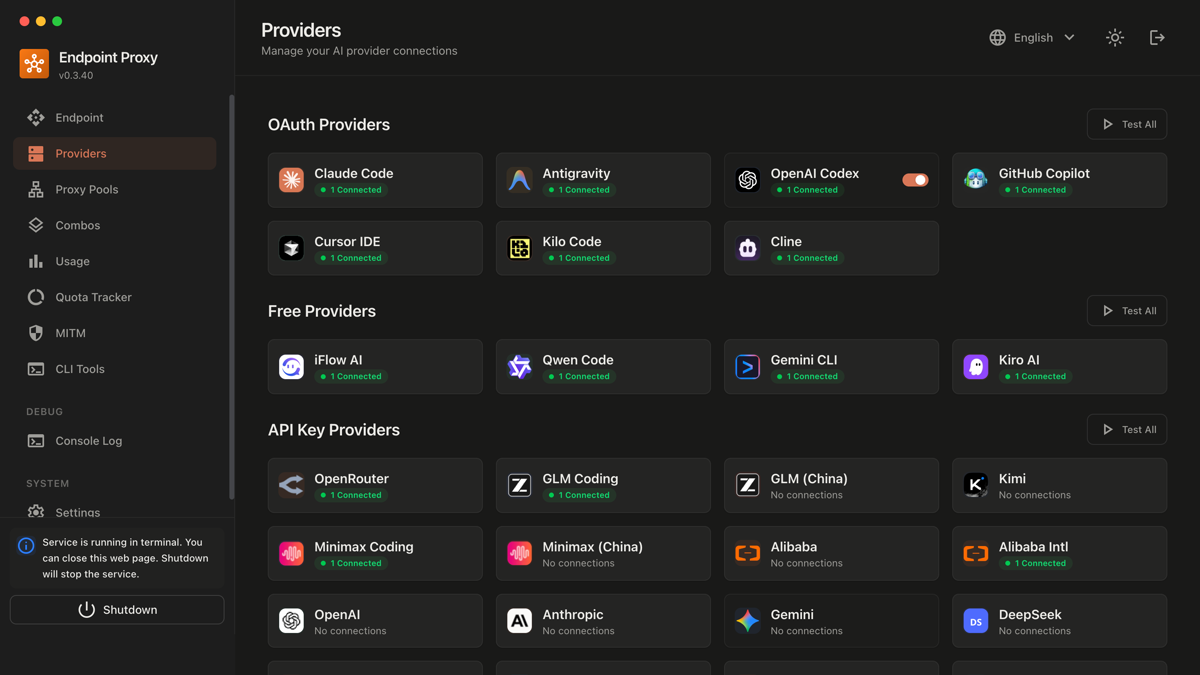Click the Kiro AI ghost icon
The image size is (1200, 675).
pos(975,367)
